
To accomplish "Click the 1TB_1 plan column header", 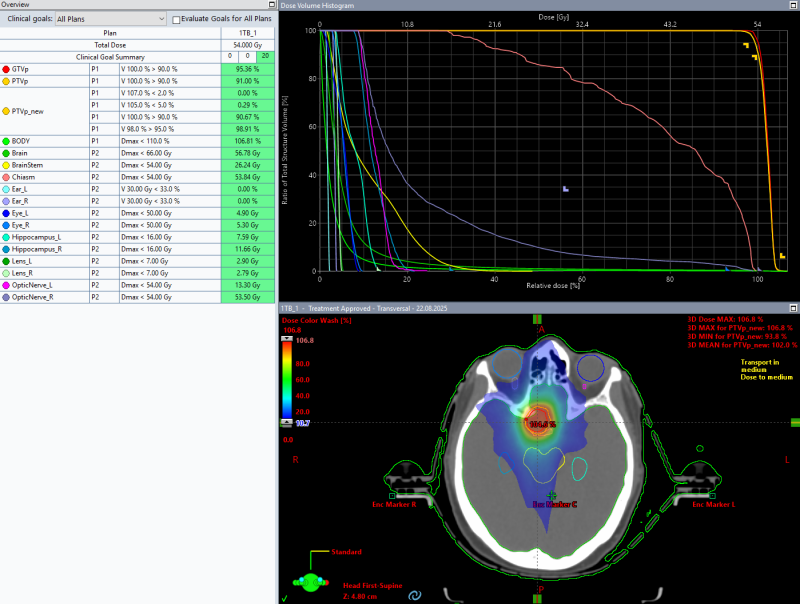I will pos(247,33).
